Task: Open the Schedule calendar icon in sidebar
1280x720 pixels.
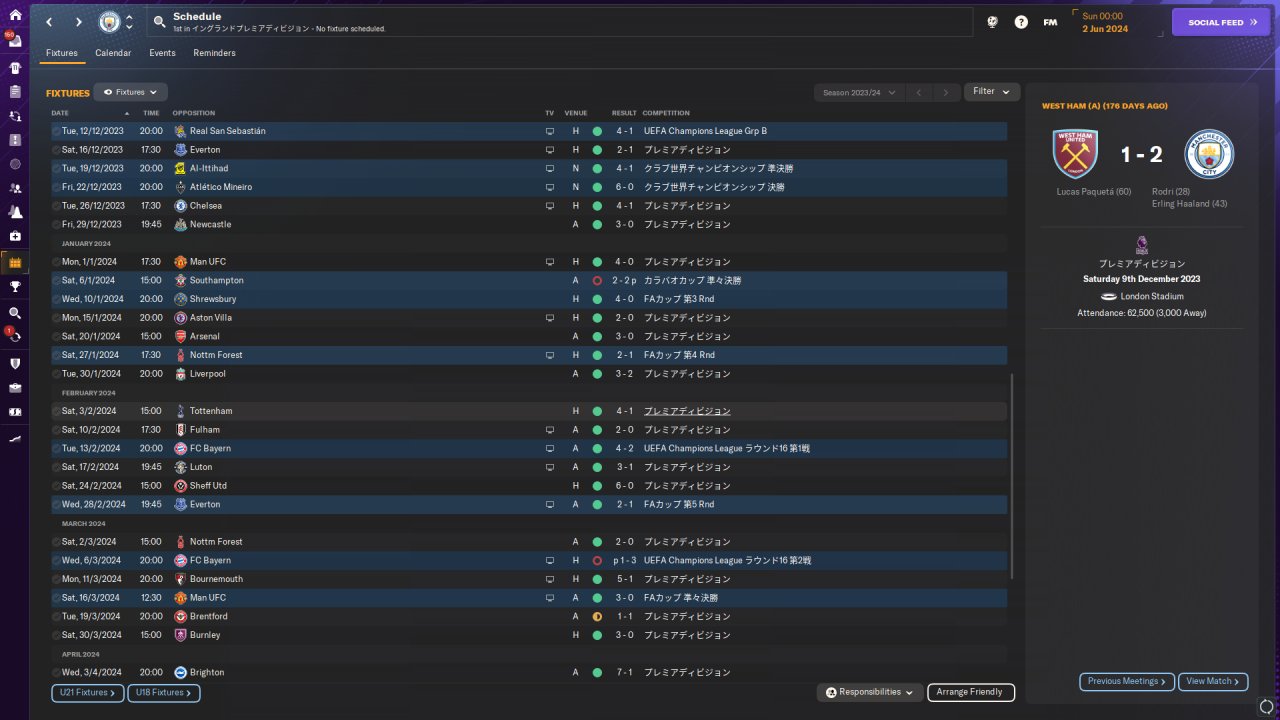Action: (x=14, y=263)
